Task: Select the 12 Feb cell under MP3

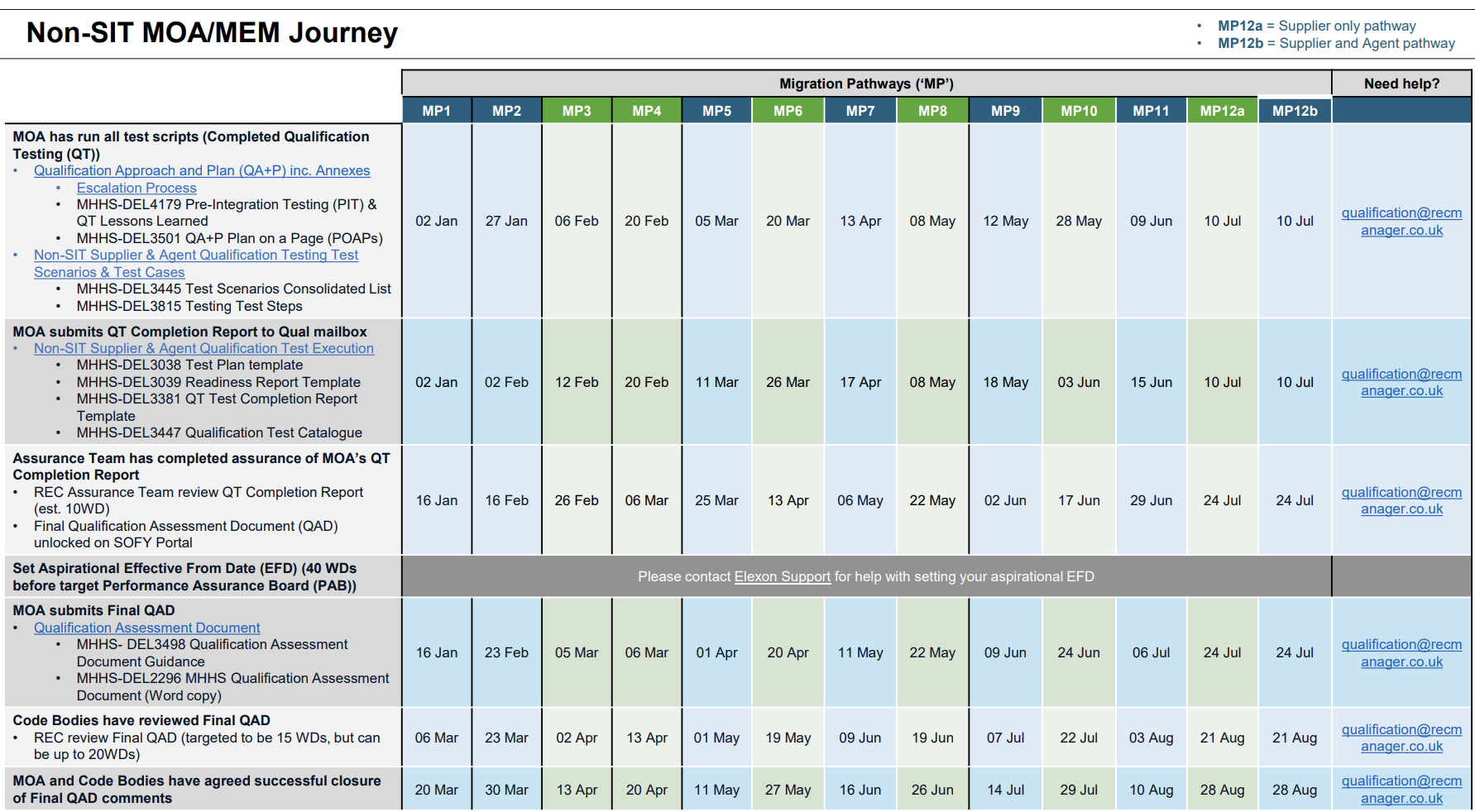Action: [x=577, y=382]
